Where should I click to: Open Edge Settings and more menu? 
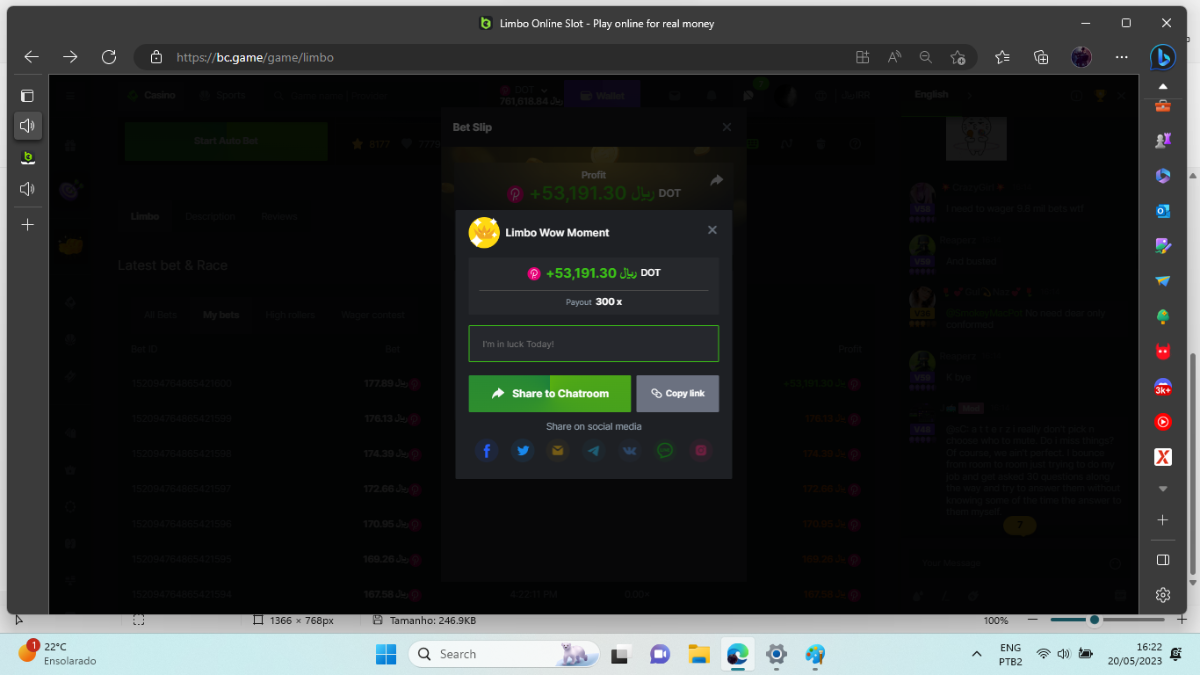tap(1122, 57)
